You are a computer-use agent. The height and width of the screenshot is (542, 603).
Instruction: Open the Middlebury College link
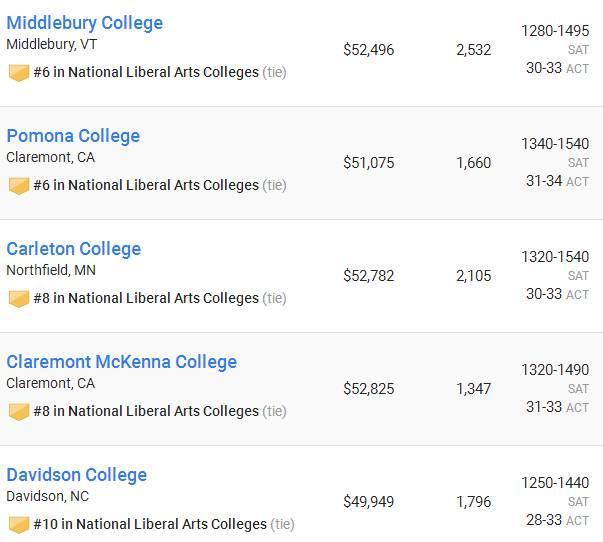click(x=85, y=23)
